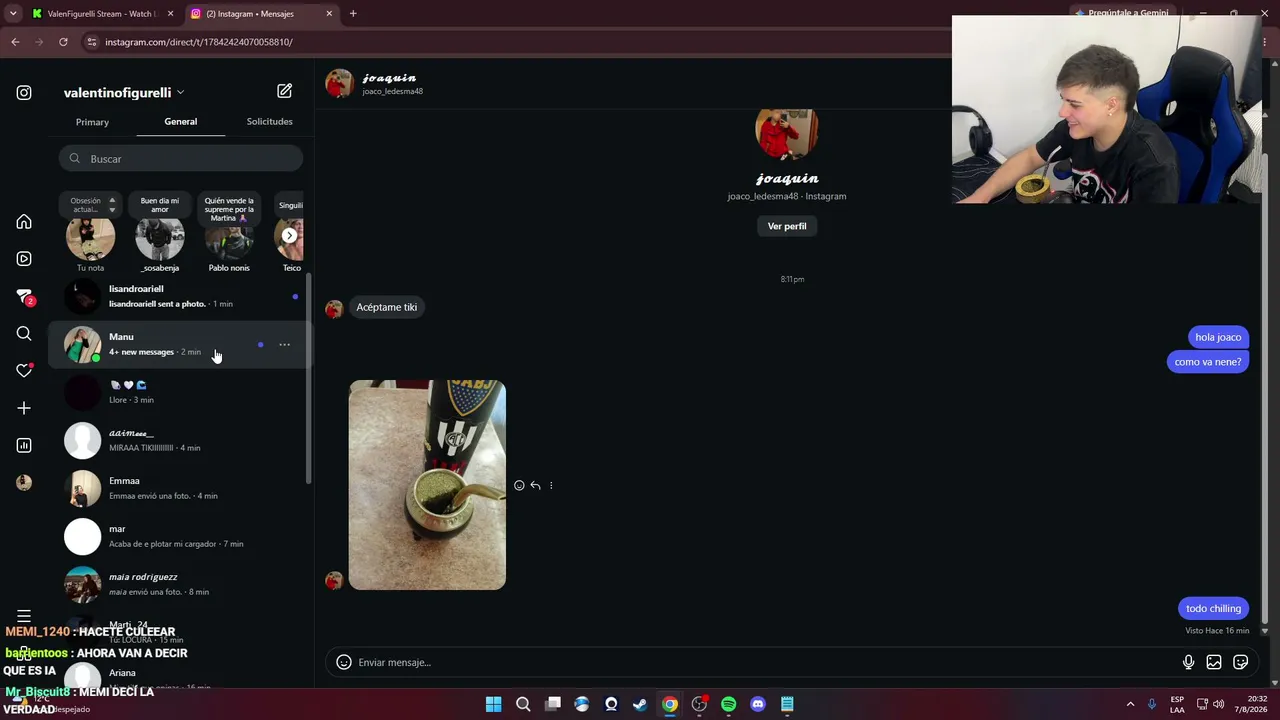
Task: Open the lisandroariell conversation
Action: point(181,297)
